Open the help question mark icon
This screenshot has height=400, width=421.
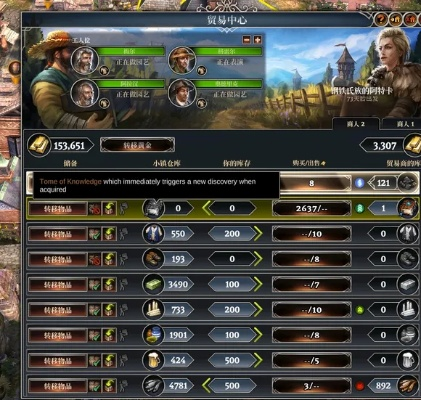(381, 19)
